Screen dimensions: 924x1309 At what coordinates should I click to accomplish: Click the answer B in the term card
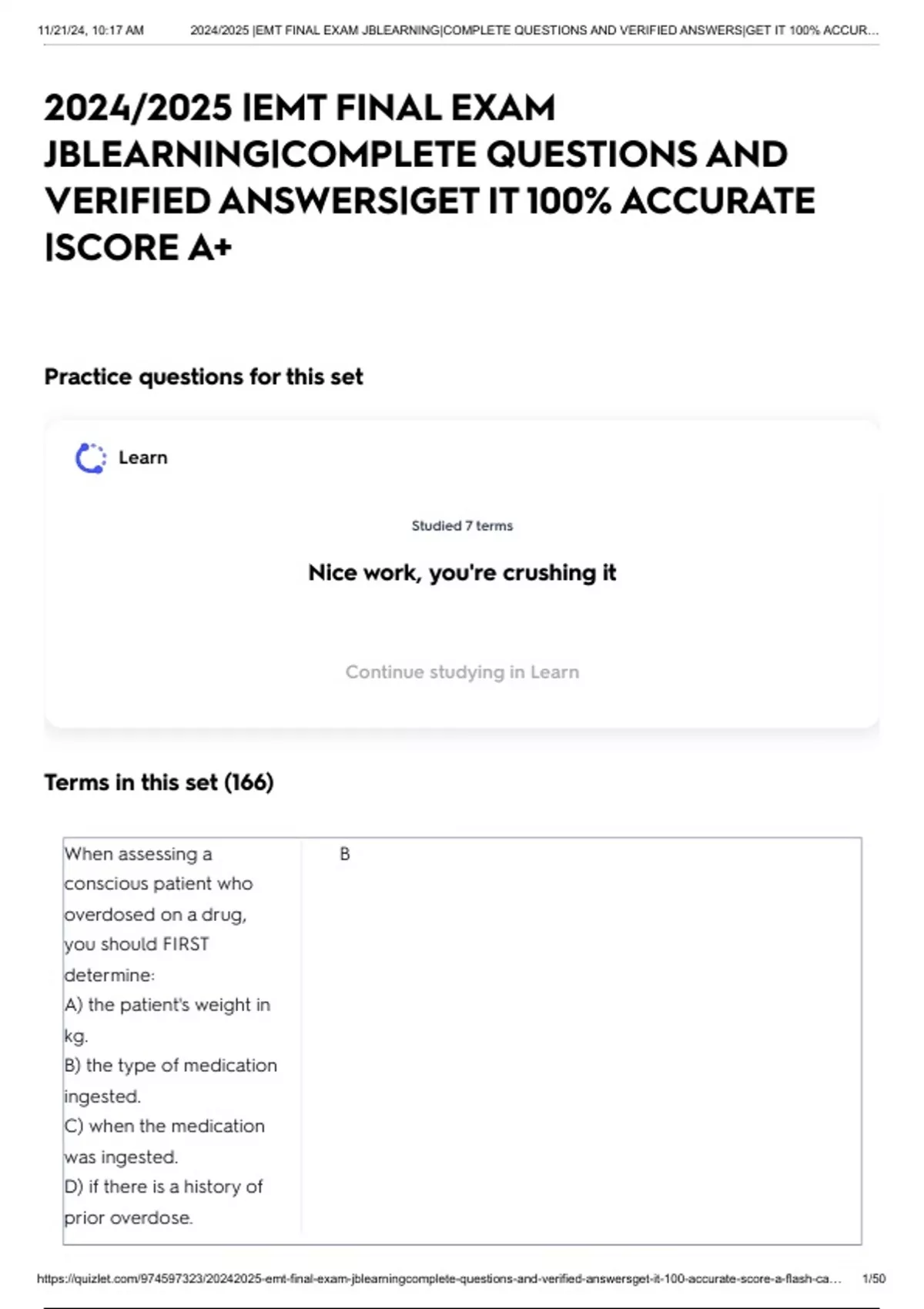pos(345,854)
